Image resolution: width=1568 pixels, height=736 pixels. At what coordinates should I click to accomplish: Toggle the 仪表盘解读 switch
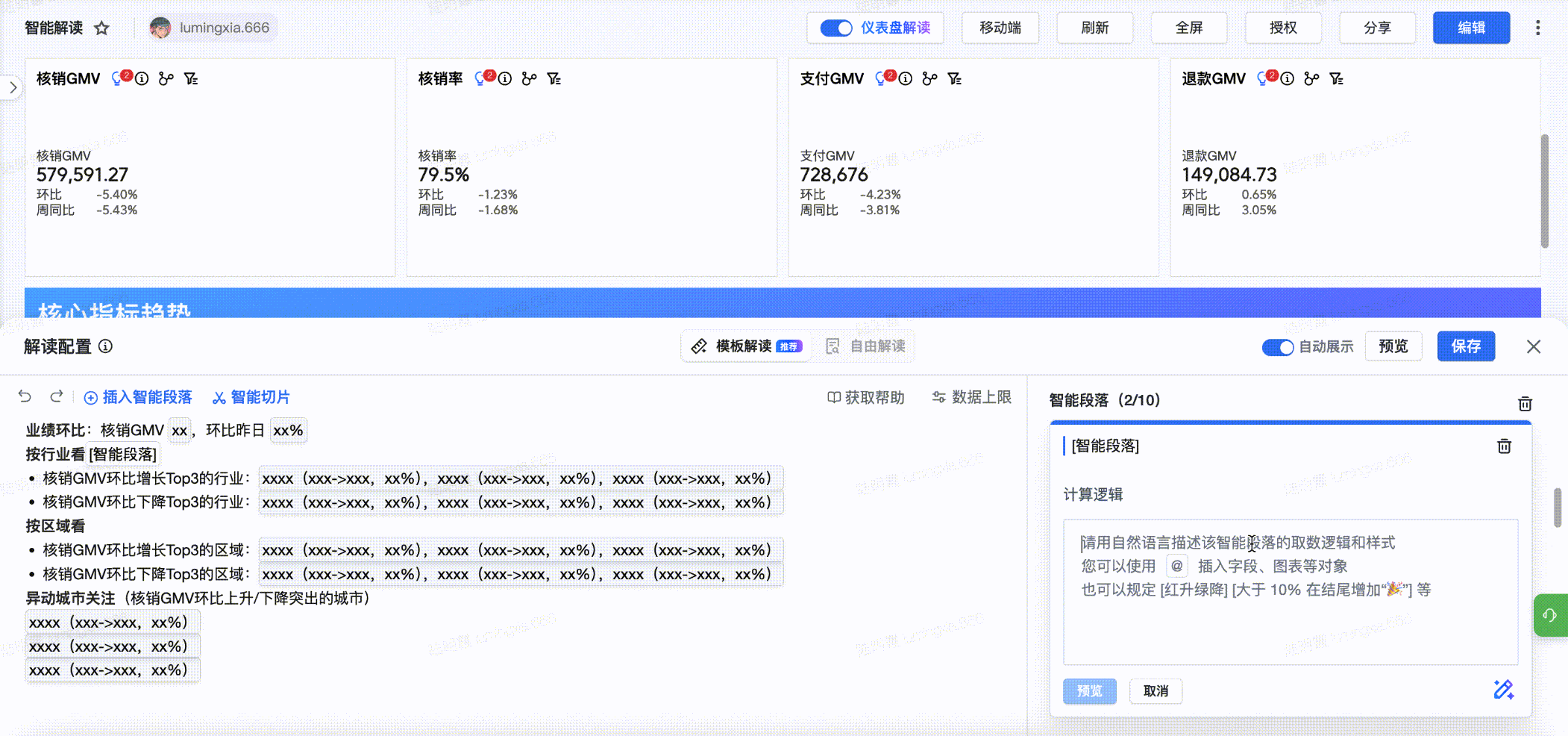835,28
